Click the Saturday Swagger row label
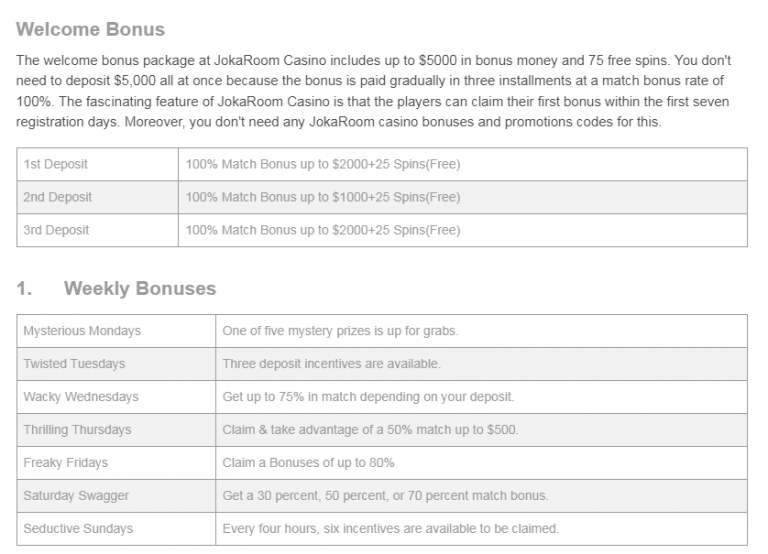The height and width of the screenshot is (554, 768). click(76, 496)
